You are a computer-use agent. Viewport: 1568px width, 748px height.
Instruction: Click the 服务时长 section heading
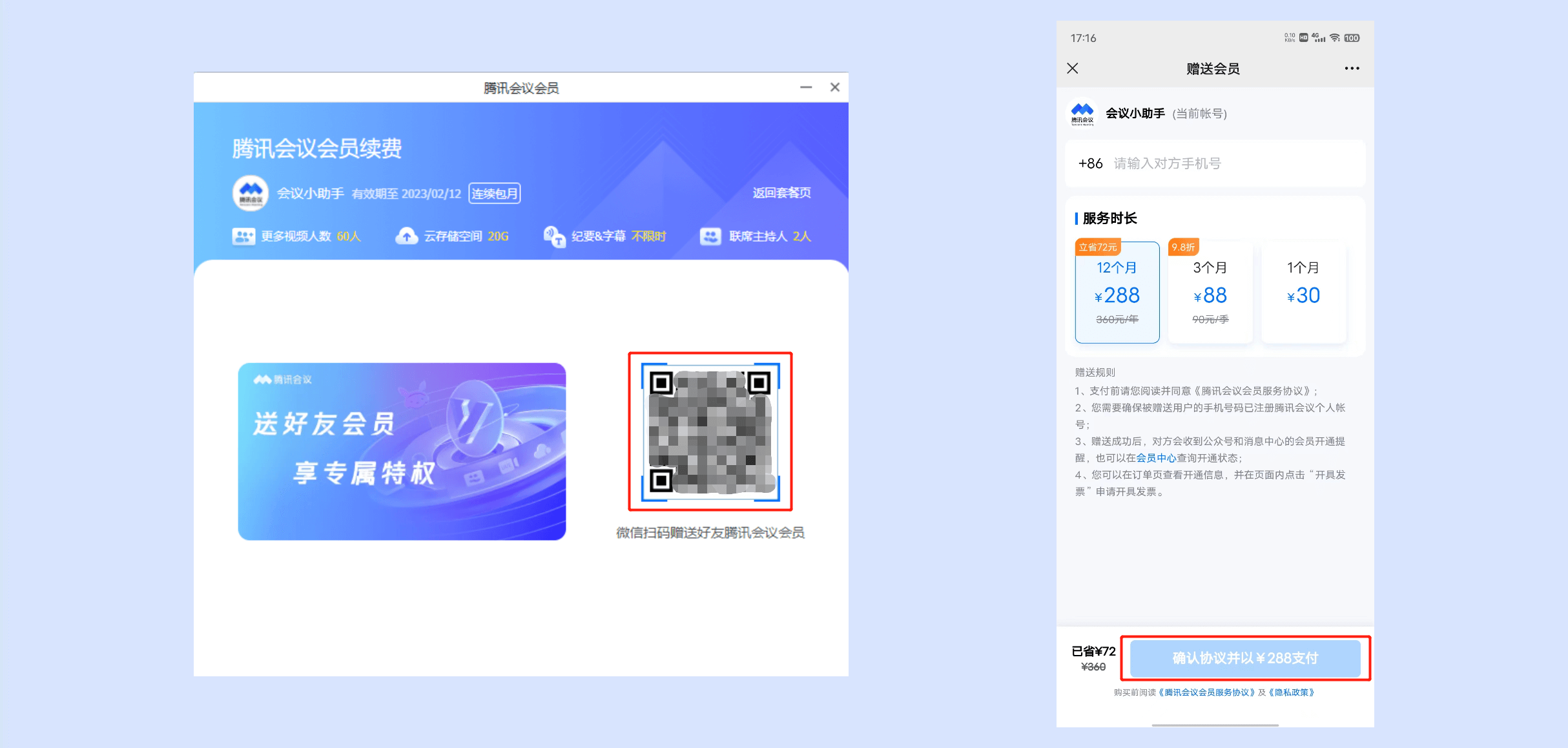pos(1109,218)
